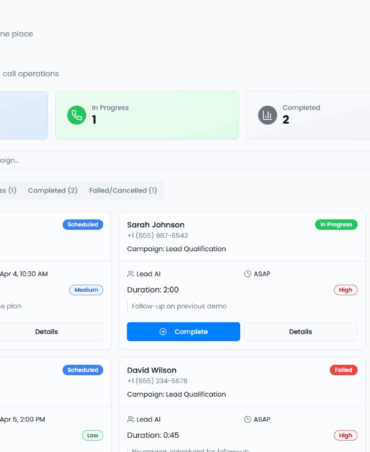Click phone number +1 (555) 234-5678
The image size is (370, 452).
point(157,381)
